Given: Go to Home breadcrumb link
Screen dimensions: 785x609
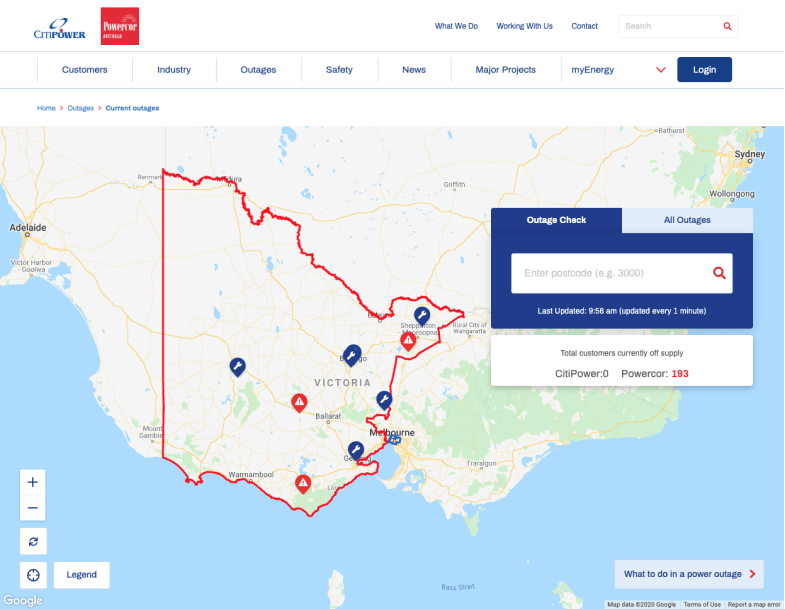Looking at the screenshot, I should (x=46, y=108).
